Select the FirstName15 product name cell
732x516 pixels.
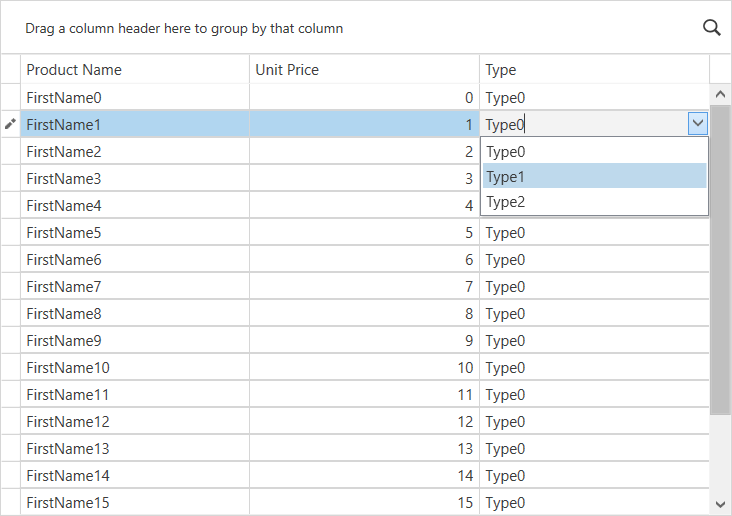[135, 502]
